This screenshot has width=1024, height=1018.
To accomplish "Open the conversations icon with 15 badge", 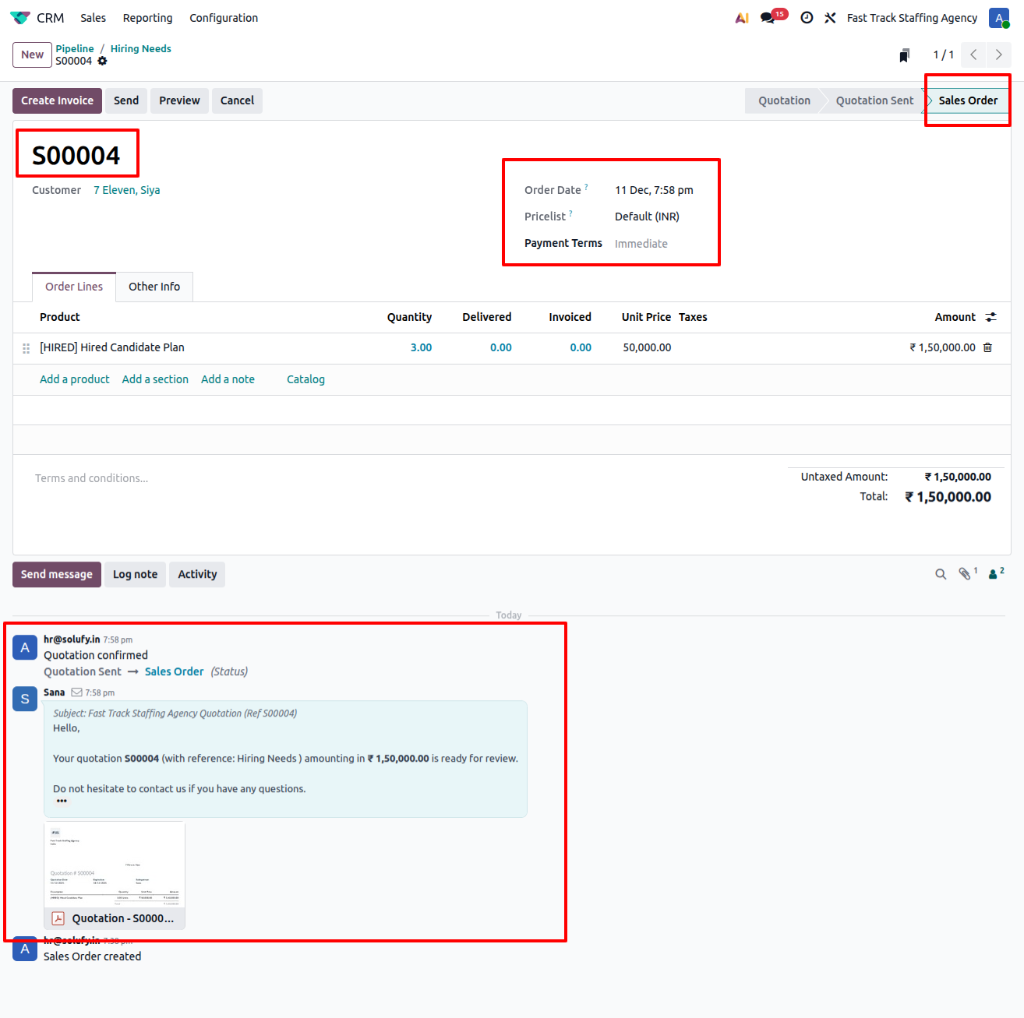I will pyautogui.click(x=768, y=18).
